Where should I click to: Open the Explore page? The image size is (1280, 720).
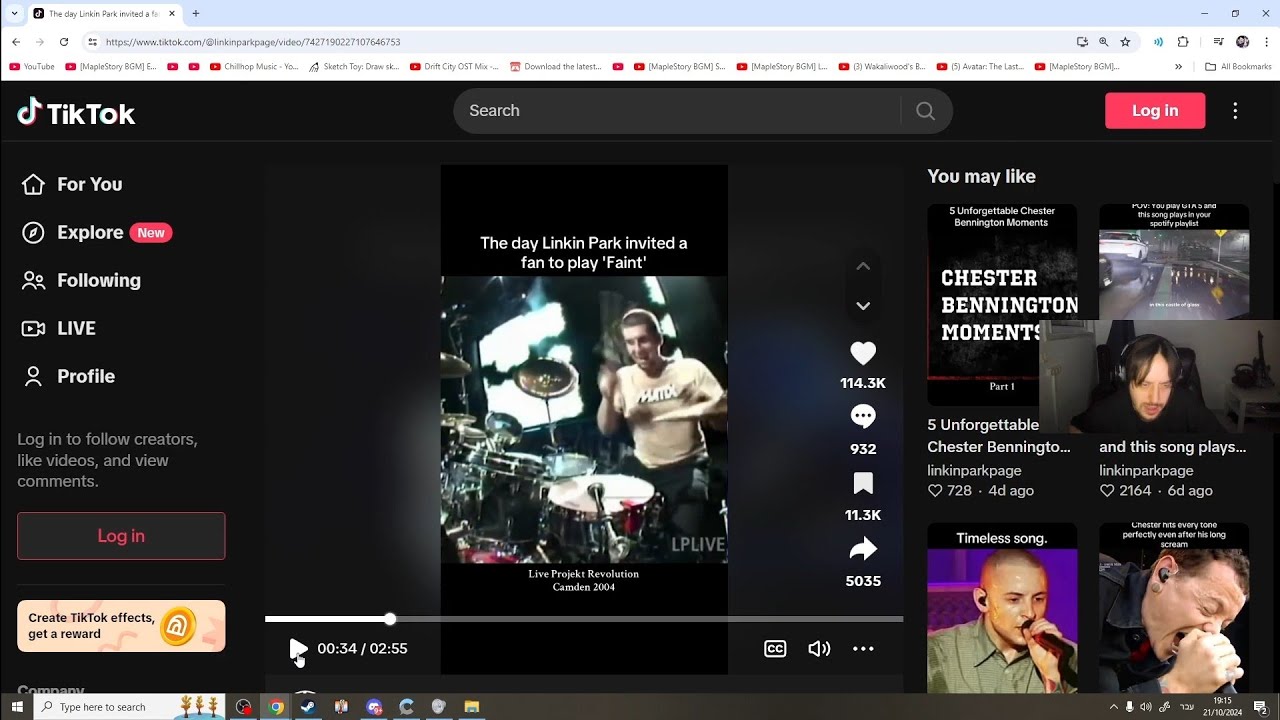(97, 232)
